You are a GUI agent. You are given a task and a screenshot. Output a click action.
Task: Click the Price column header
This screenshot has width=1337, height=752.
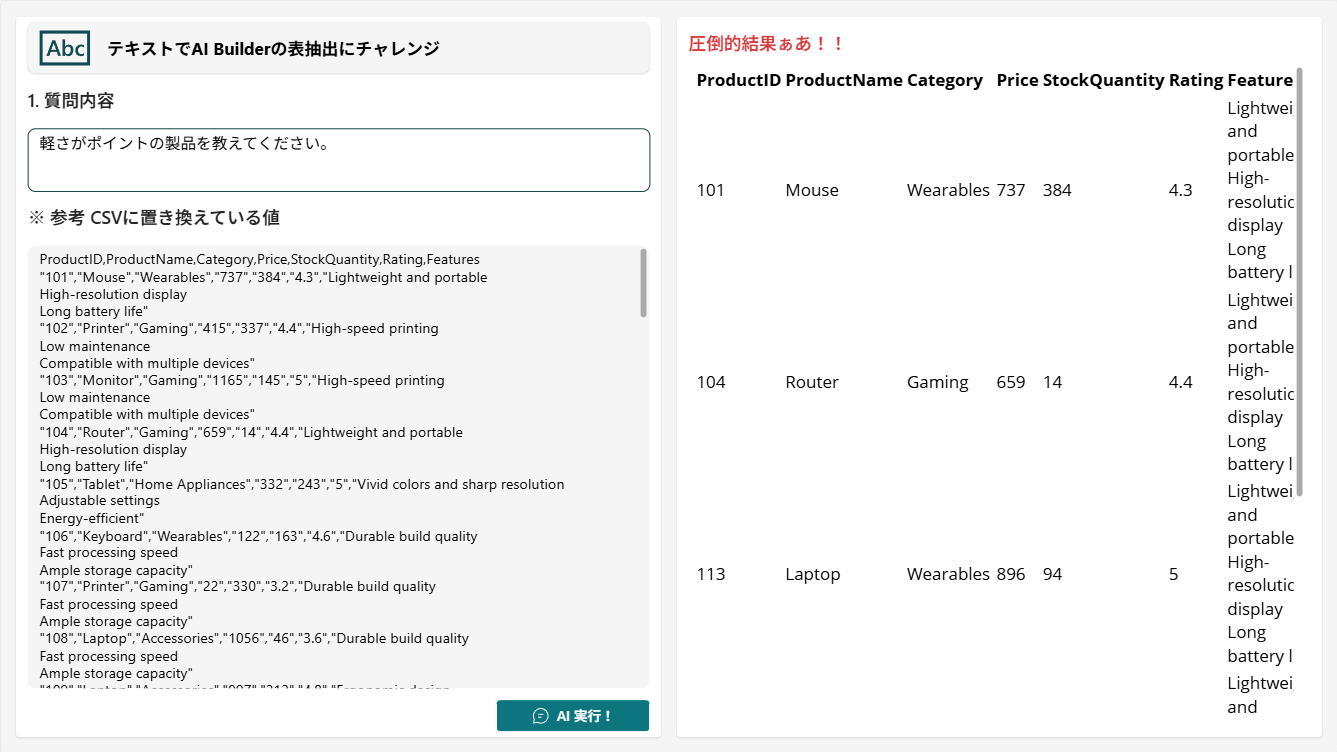tap(1017, 80)
